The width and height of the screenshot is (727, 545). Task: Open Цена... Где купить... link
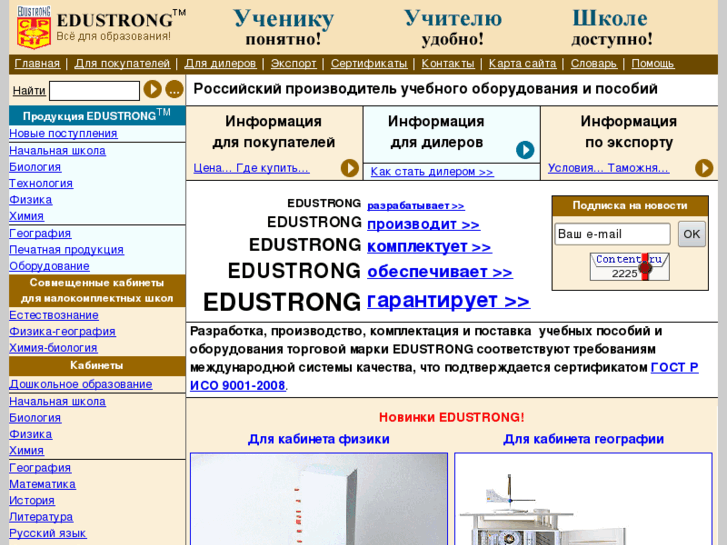[x=251, y=168]
